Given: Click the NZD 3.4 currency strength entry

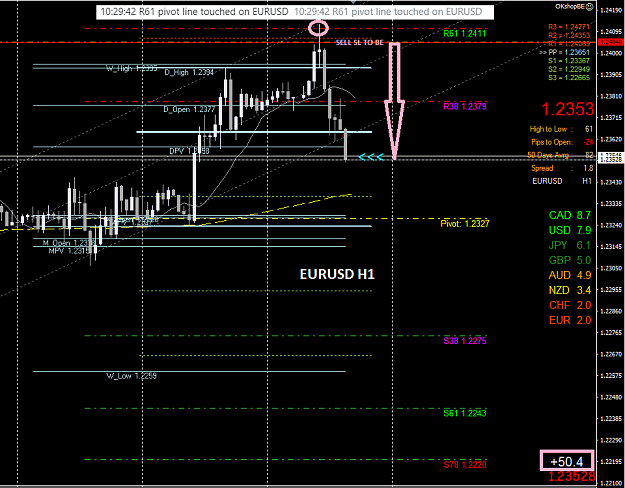Looking at the screenshot, I should click(x=570, y=290).
